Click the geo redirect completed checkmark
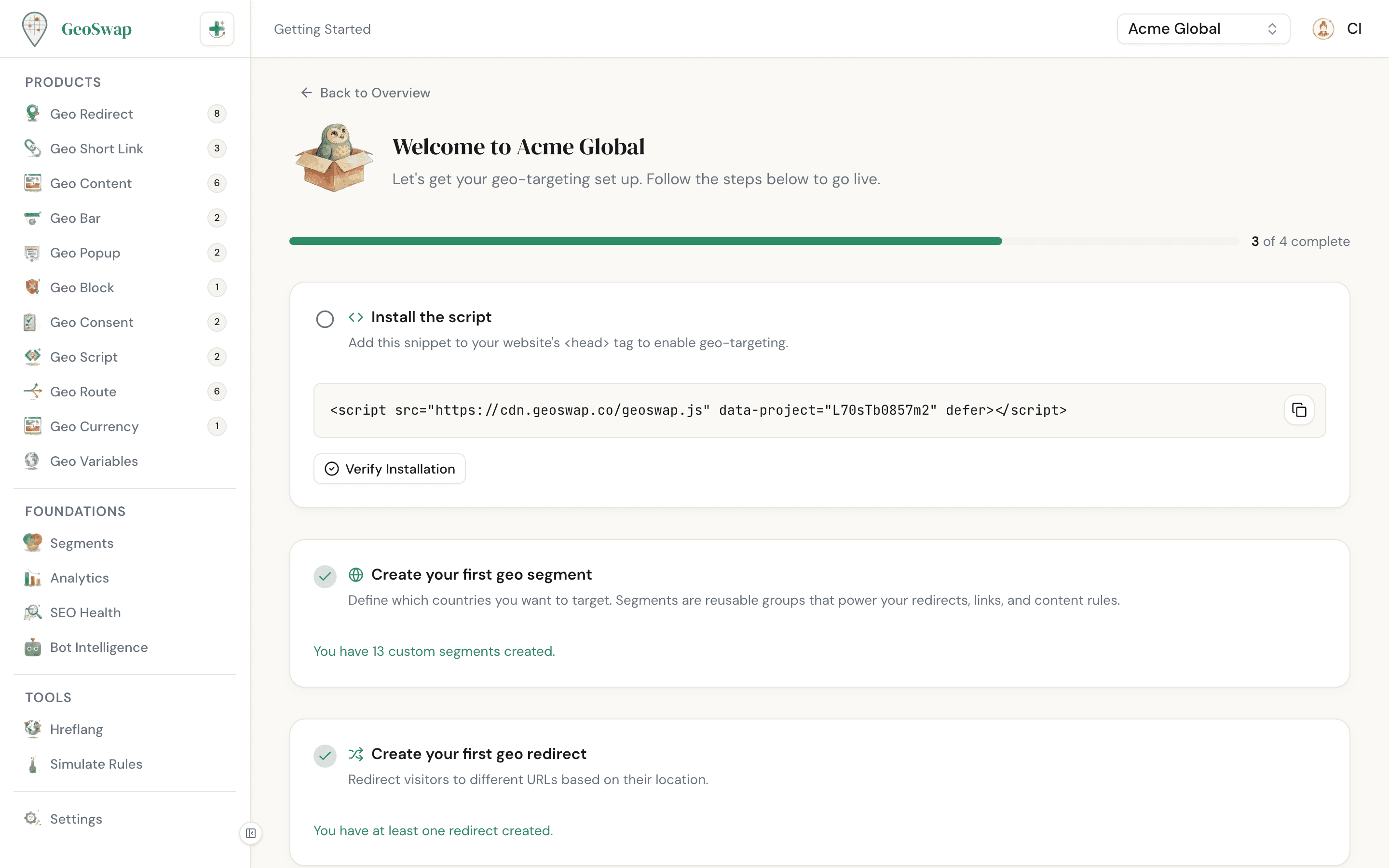The width and height of the screenshot is (1389, 868). click(x=325, y=756)
